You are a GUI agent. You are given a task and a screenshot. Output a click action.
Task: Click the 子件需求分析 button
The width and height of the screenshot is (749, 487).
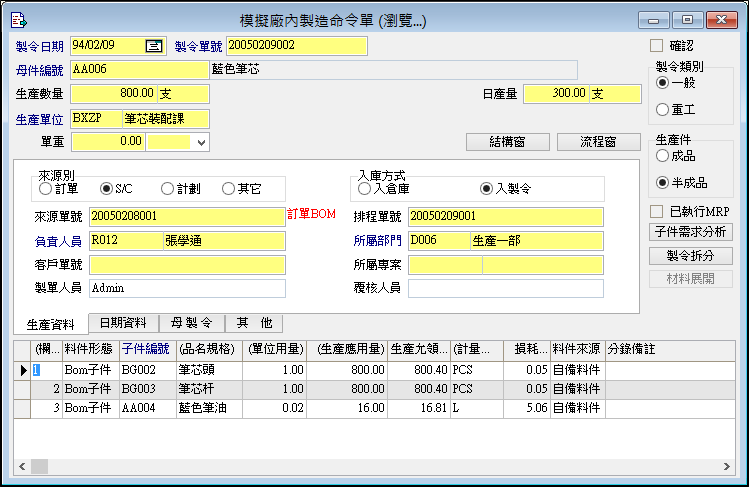coord(690,232)
